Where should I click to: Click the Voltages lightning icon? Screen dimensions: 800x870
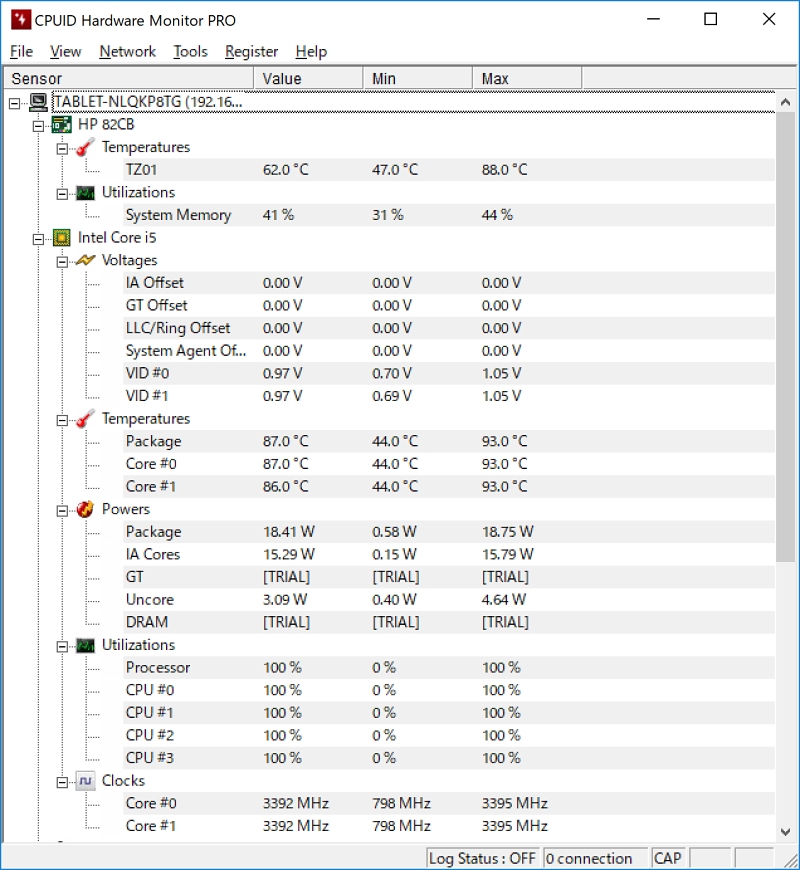85,260
